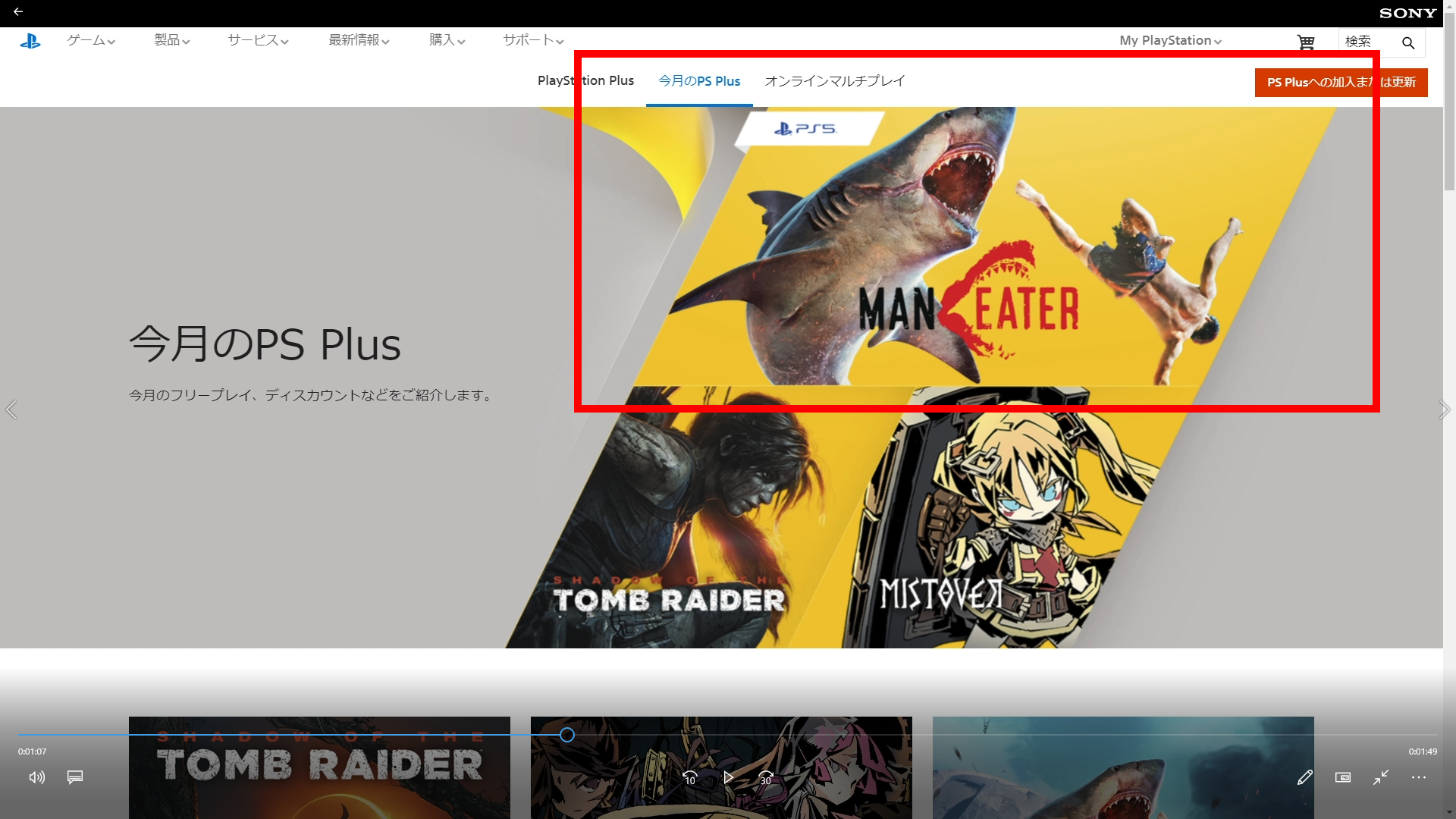Click PS Plusへの加入または更新 button
Screen dimensions: 1456x819
[x=1341, y=83]
